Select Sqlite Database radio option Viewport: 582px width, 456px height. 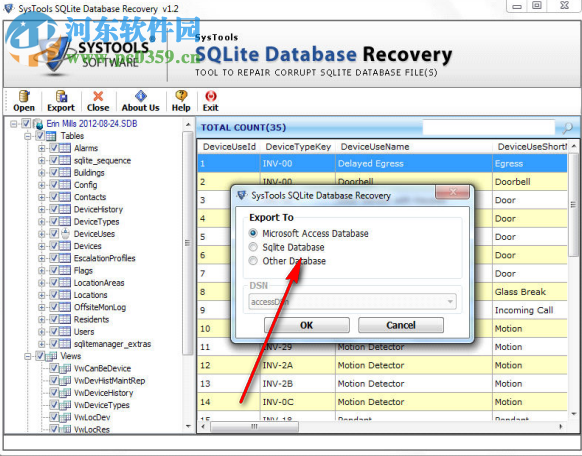click(253, 247)
